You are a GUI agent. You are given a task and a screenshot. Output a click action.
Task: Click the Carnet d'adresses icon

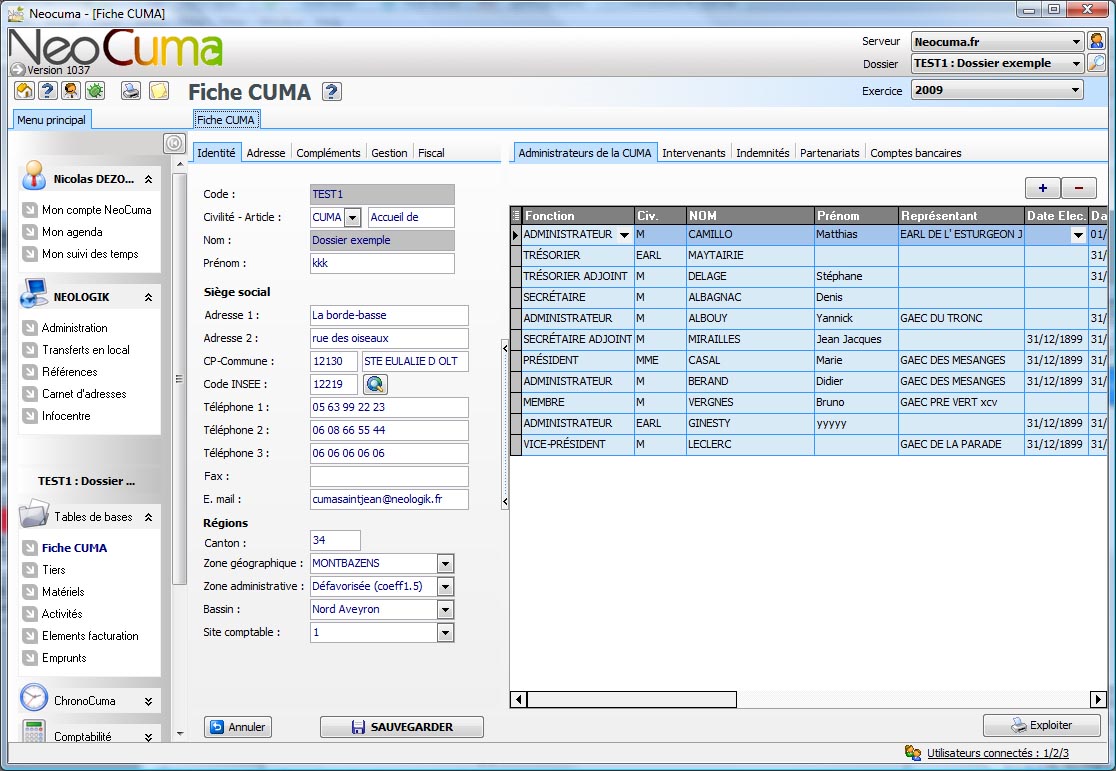[30, 394]
